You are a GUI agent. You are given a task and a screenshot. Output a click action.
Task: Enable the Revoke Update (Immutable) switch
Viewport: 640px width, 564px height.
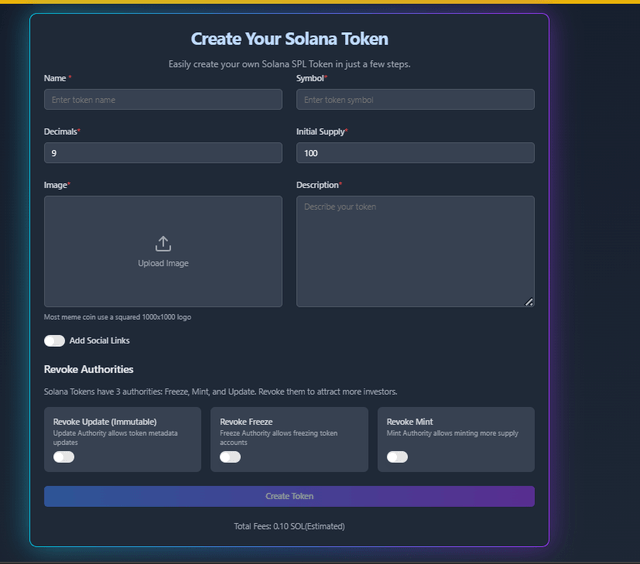click(64, 457)
